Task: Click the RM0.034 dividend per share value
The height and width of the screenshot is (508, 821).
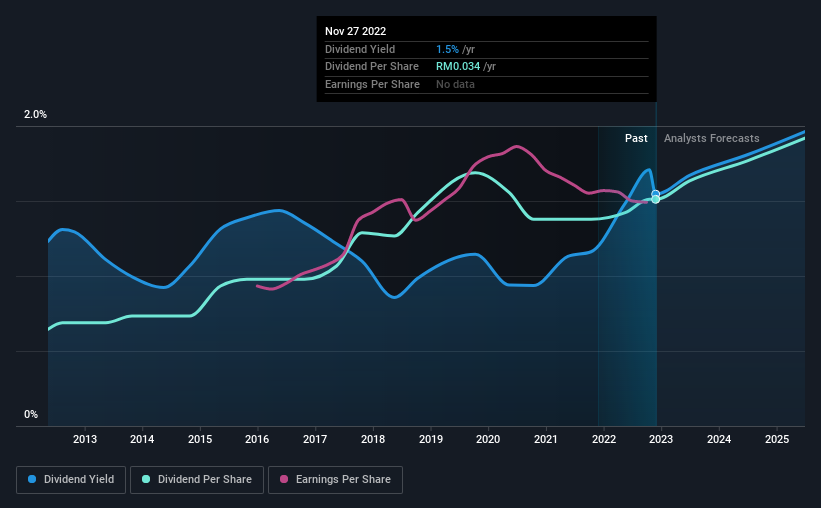Action: (x=458, y=67)
